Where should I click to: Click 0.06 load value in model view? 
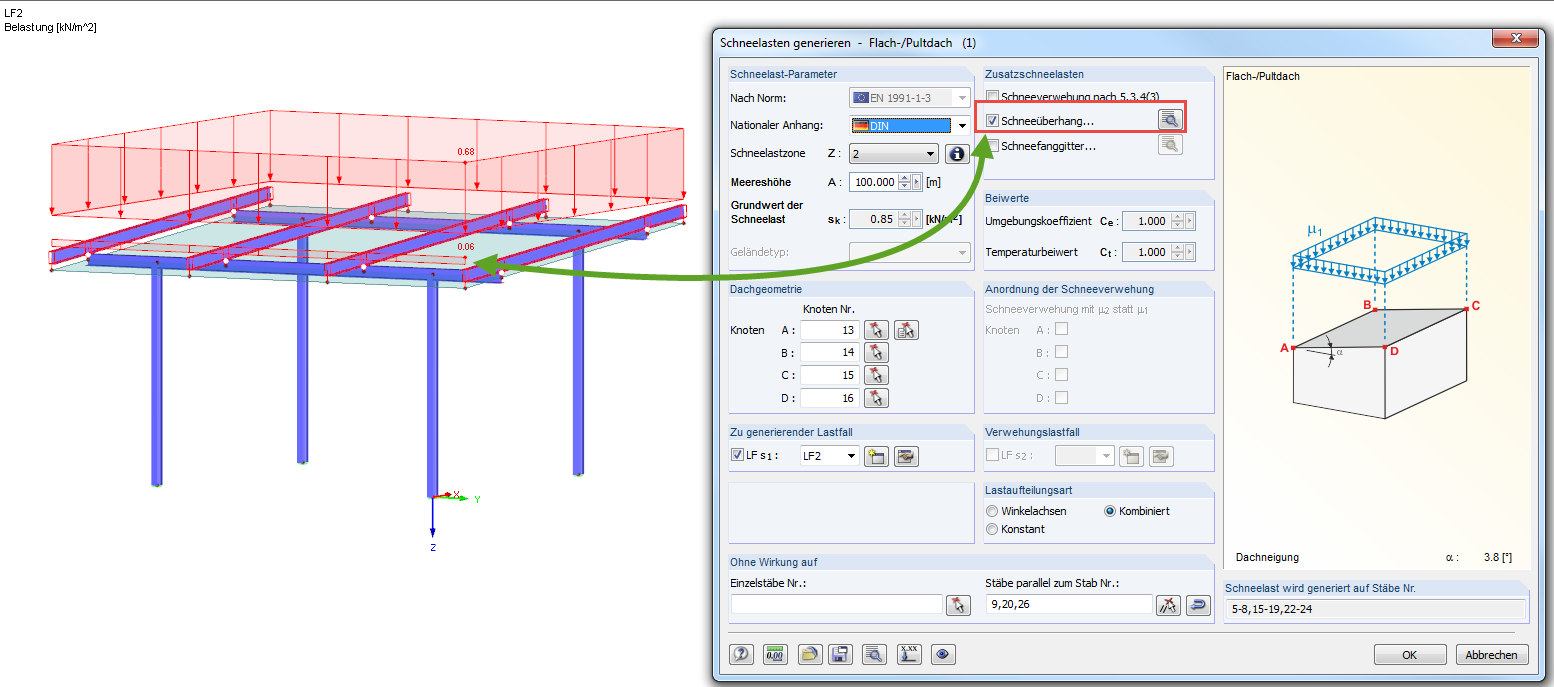465,246
